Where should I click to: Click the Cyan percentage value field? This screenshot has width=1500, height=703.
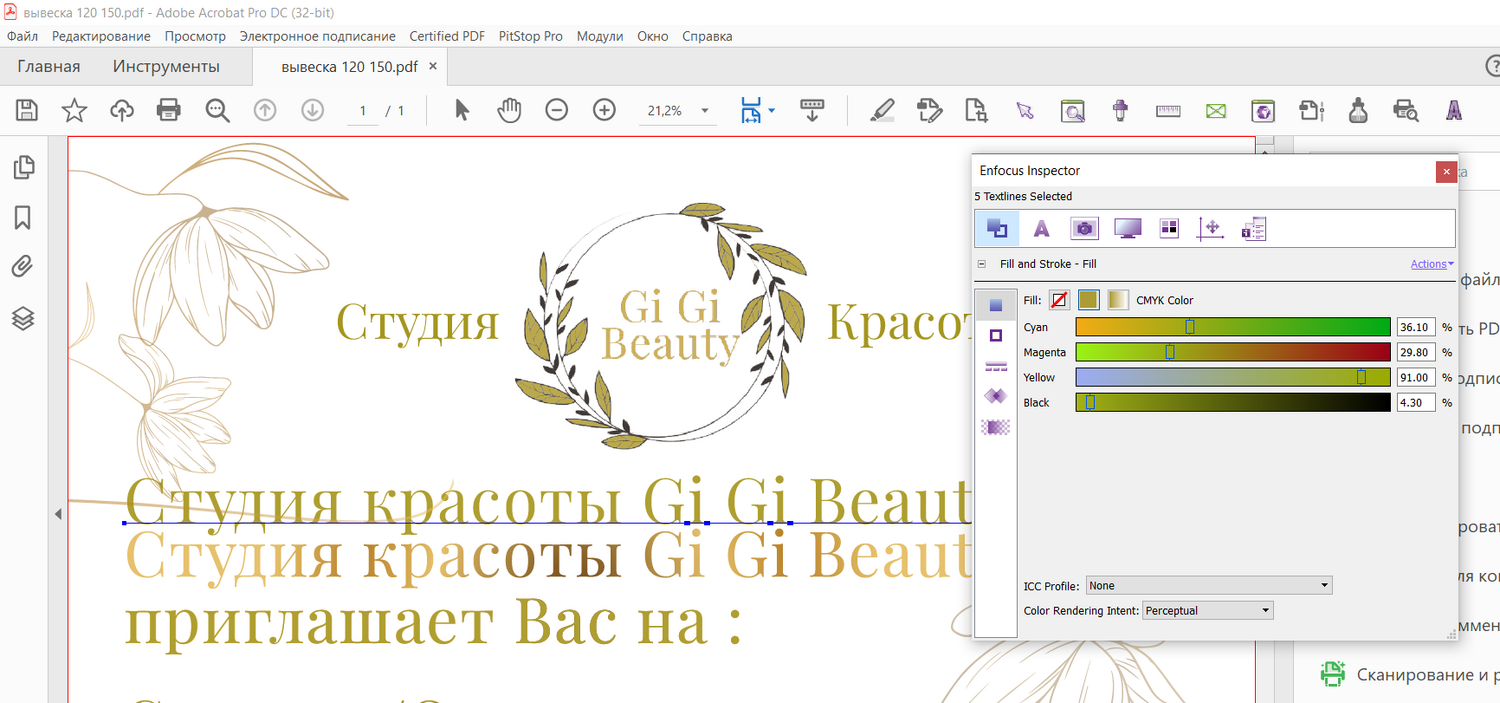pyautogui.click(x=1415, y=327)
